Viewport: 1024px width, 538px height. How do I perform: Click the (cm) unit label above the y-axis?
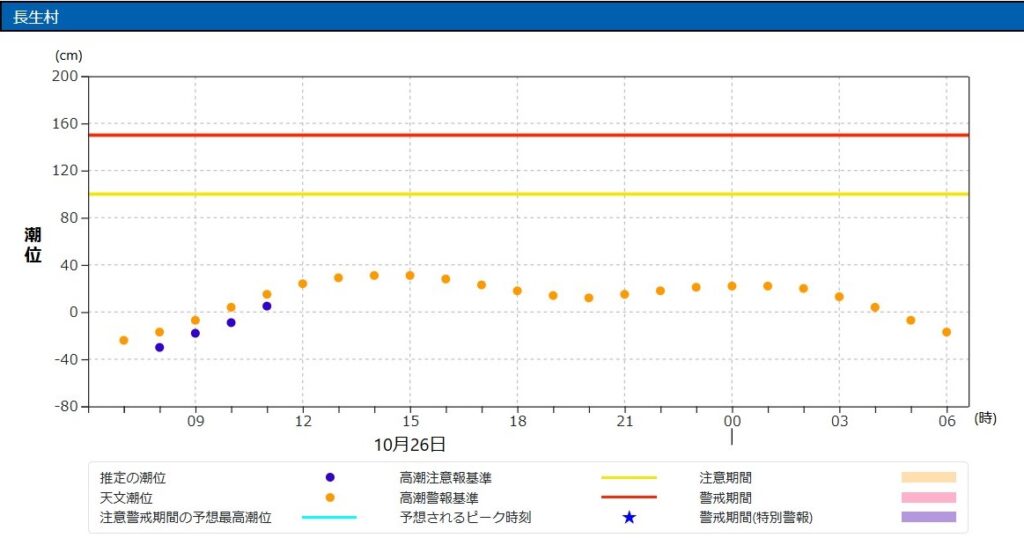click(x=69, y=56)
